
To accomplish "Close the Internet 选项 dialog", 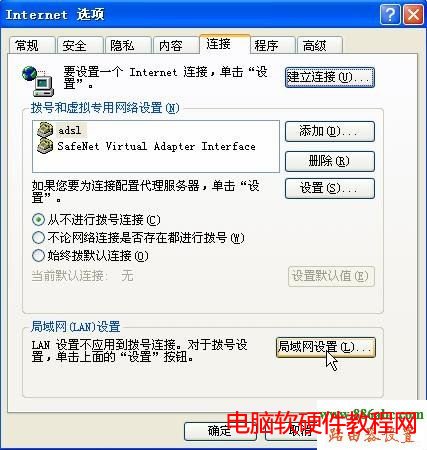I will pyautogui.click(x=413, y=15).
